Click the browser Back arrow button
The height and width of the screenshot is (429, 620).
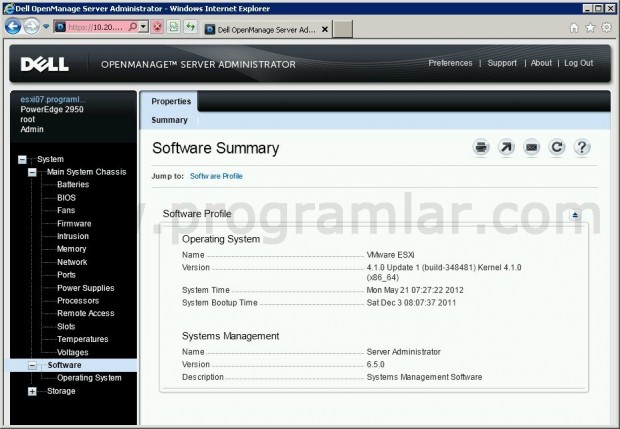click(13, 27)
